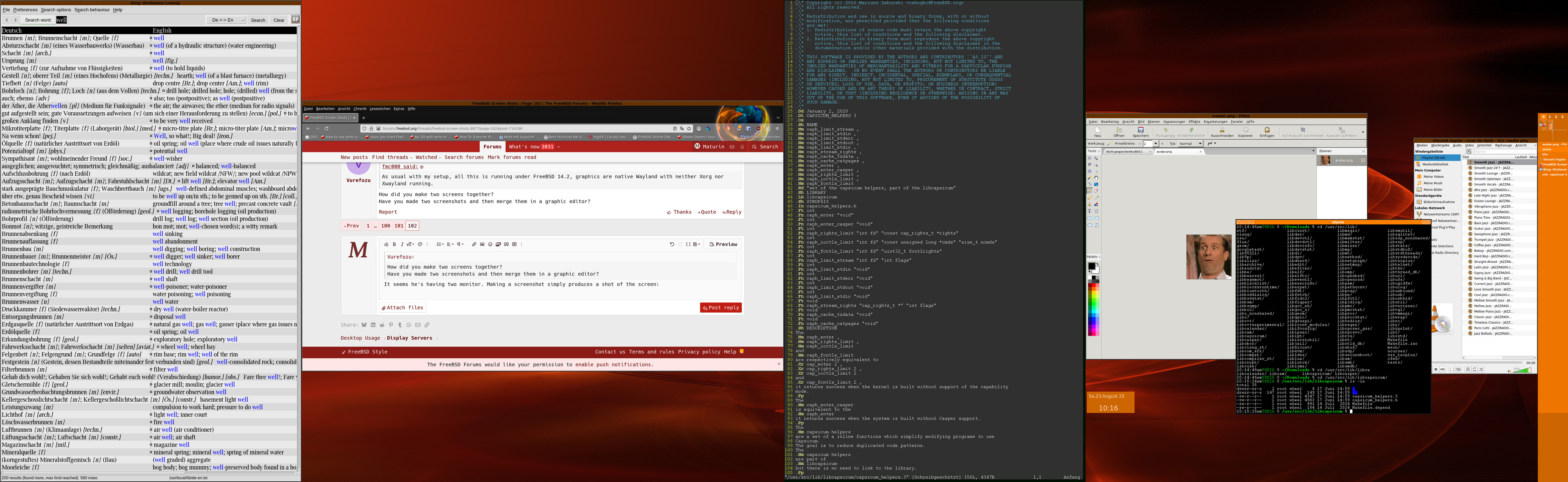
Task: Click the stop button in VLC
Action: coord(1436,370)
